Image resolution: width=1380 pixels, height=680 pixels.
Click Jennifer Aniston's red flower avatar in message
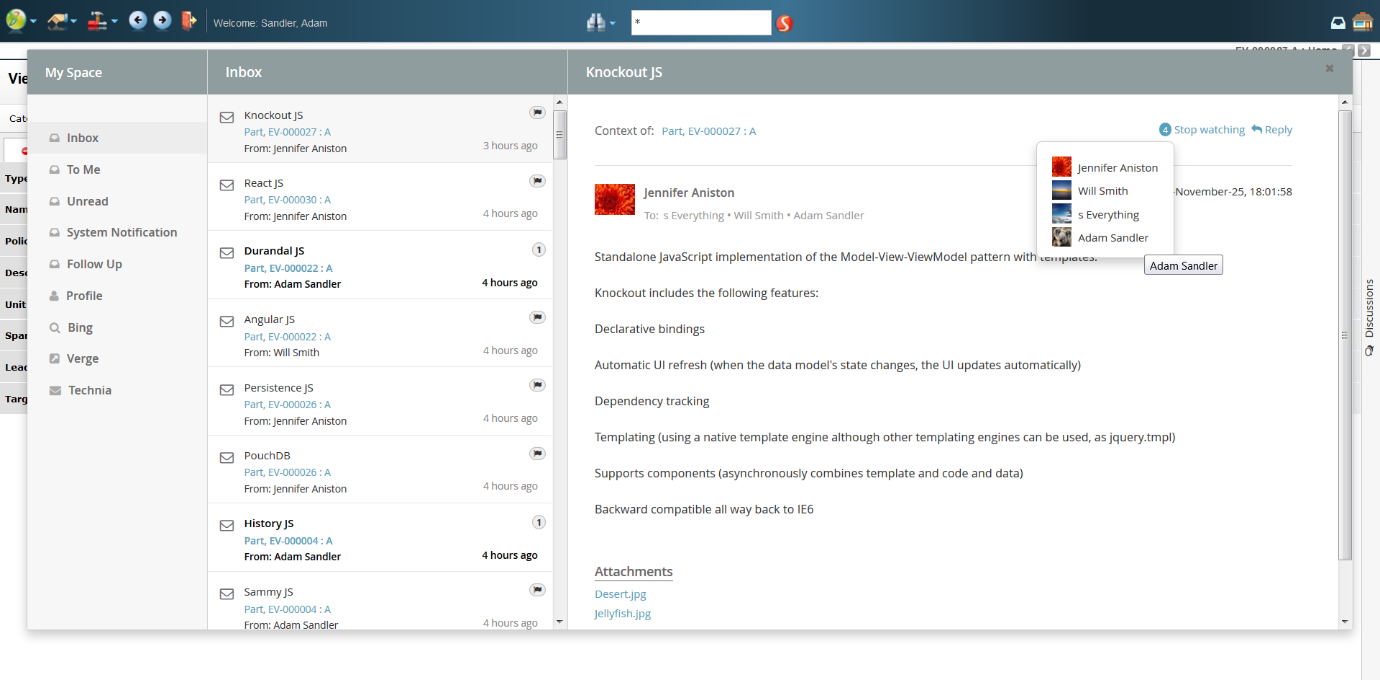point(614,199)
